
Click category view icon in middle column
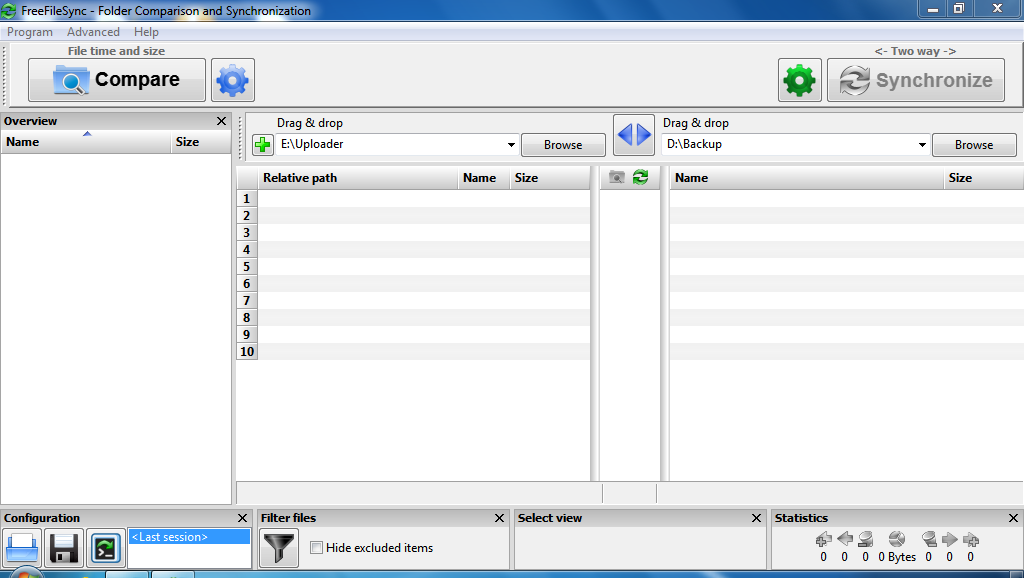point(616,178)
